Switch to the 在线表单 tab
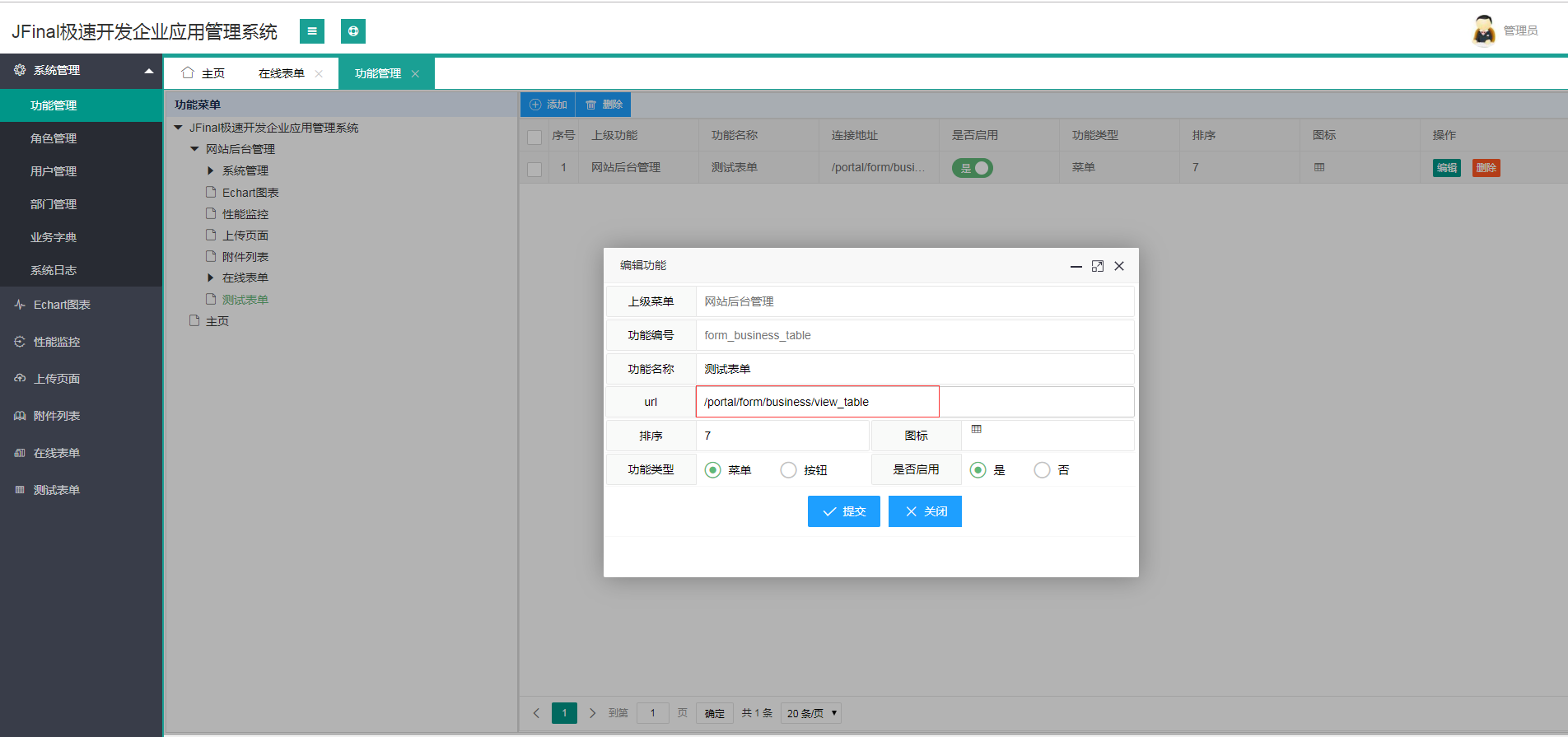Viewport: 1568px width, 737px height. [x=282, y=73]
